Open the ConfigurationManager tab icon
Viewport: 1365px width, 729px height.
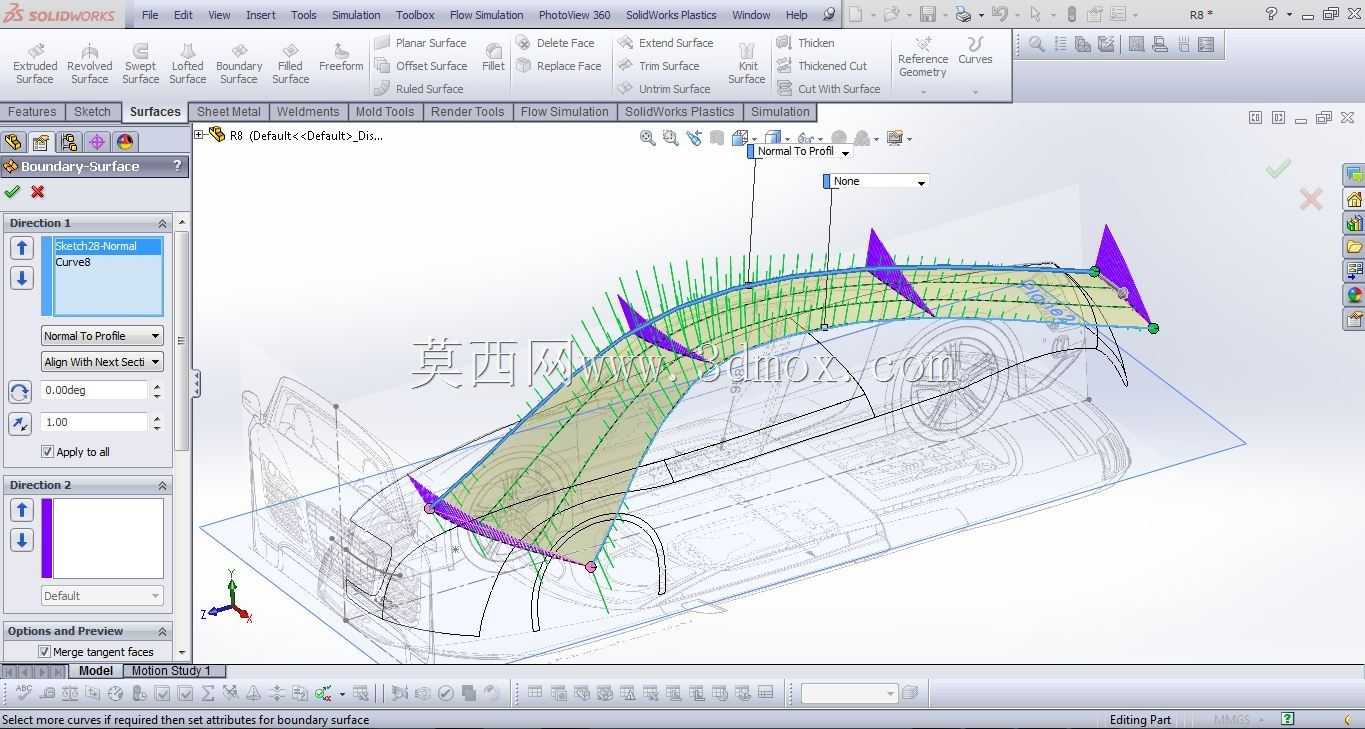coord(68,142)
